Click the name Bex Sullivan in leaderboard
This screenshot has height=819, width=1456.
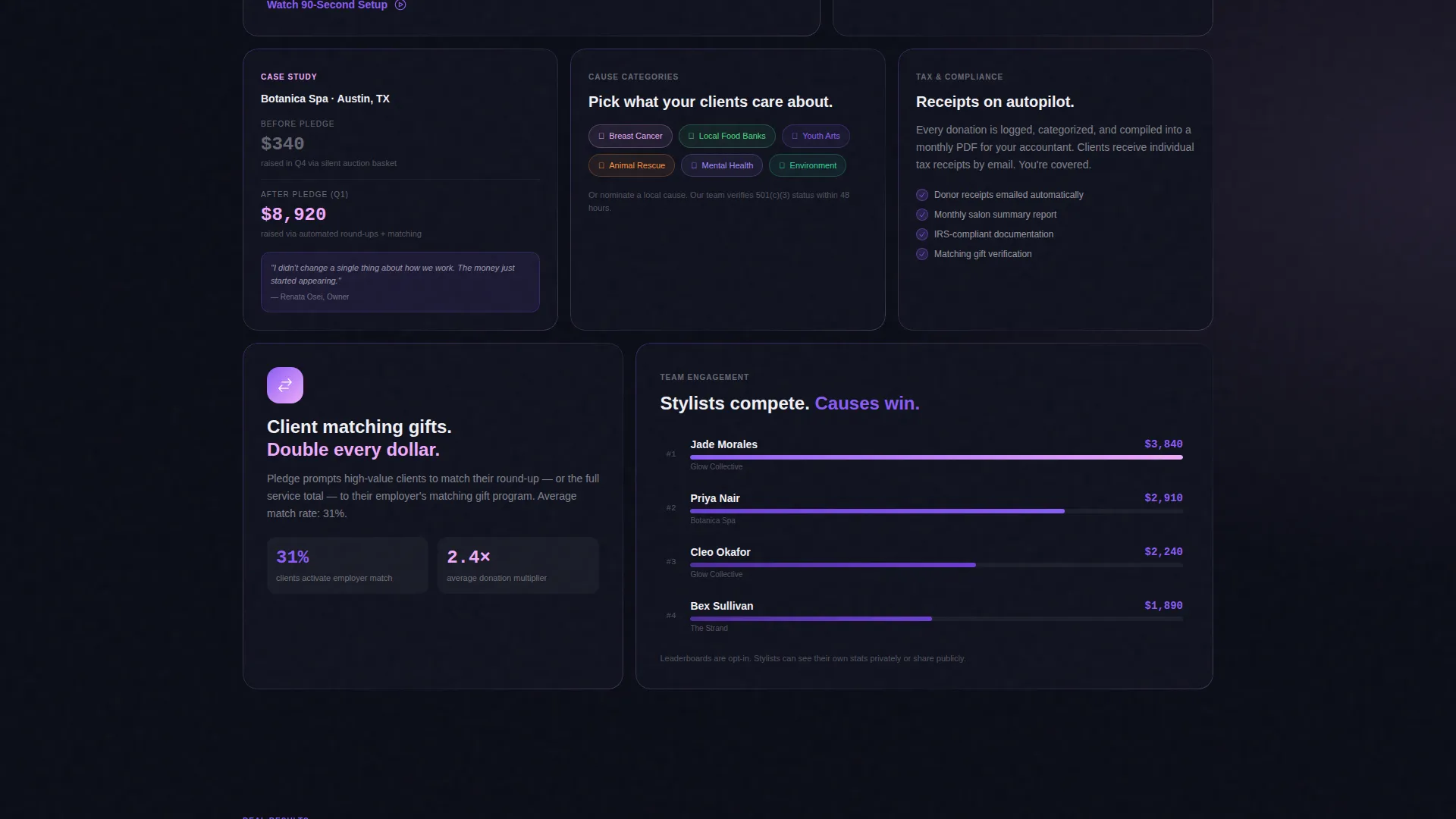tap(721, 607)
